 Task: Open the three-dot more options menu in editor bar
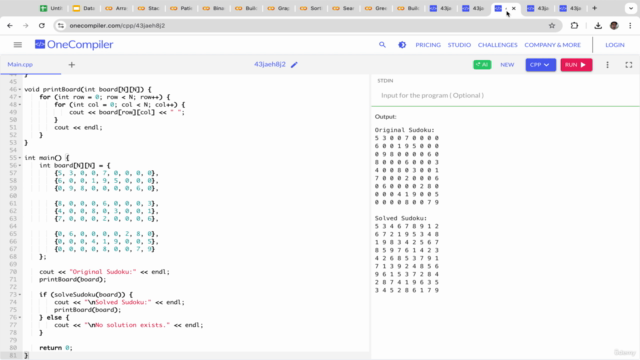(607, 64)
